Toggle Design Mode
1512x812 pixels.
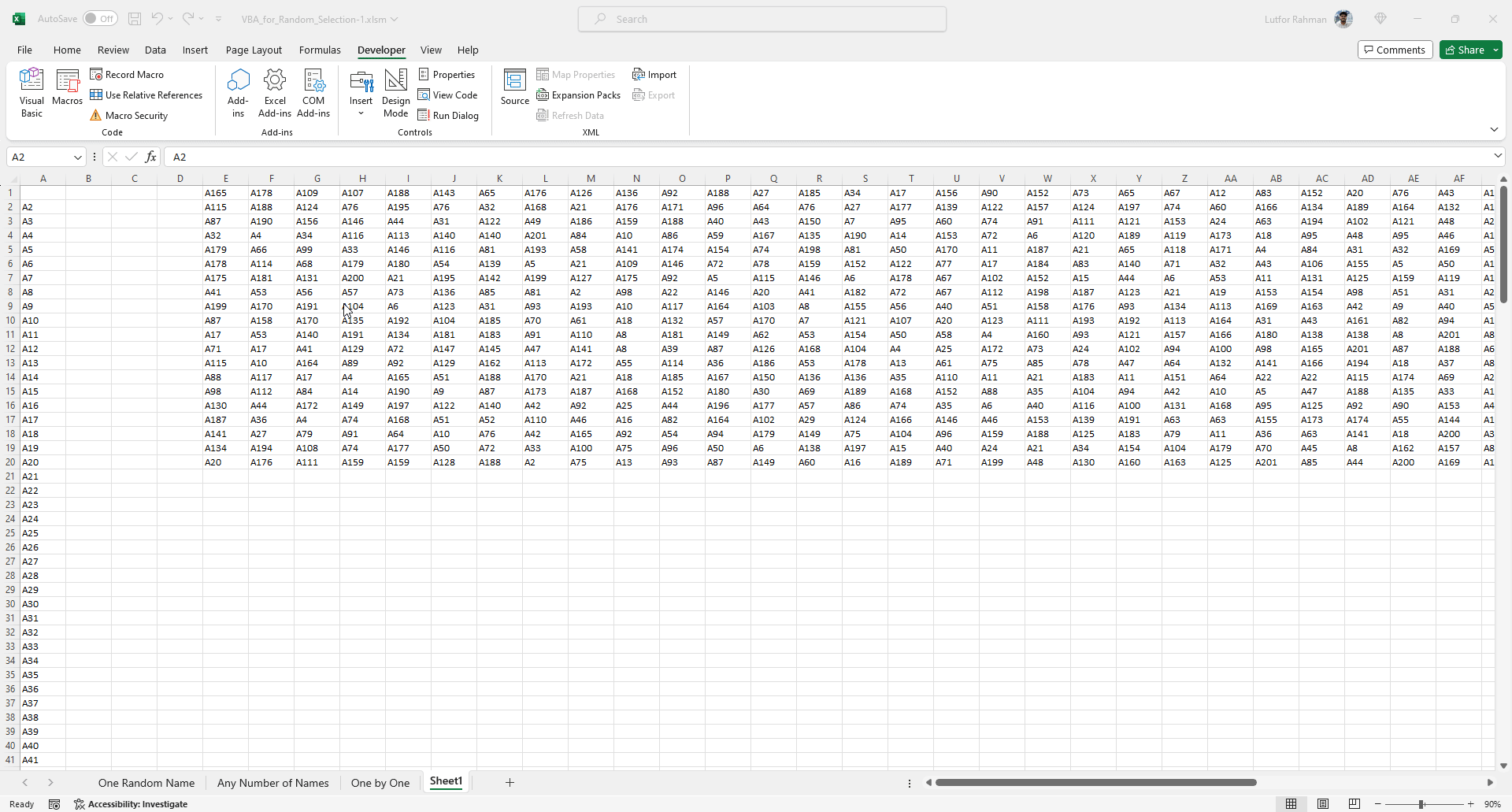click(x=395, y=93)
